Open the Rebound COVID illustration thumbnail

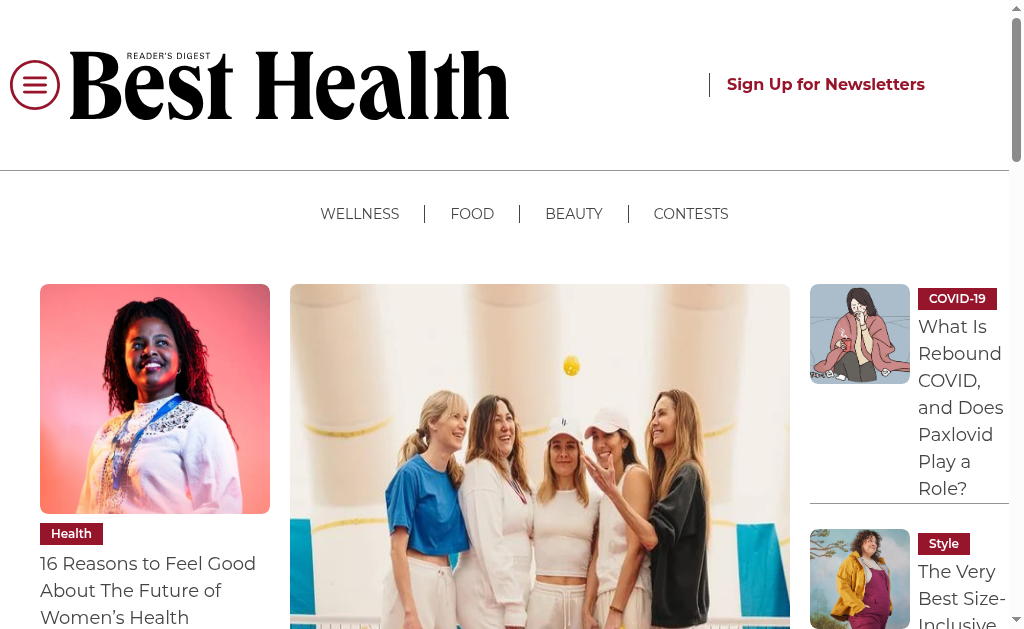pos(859,334)
